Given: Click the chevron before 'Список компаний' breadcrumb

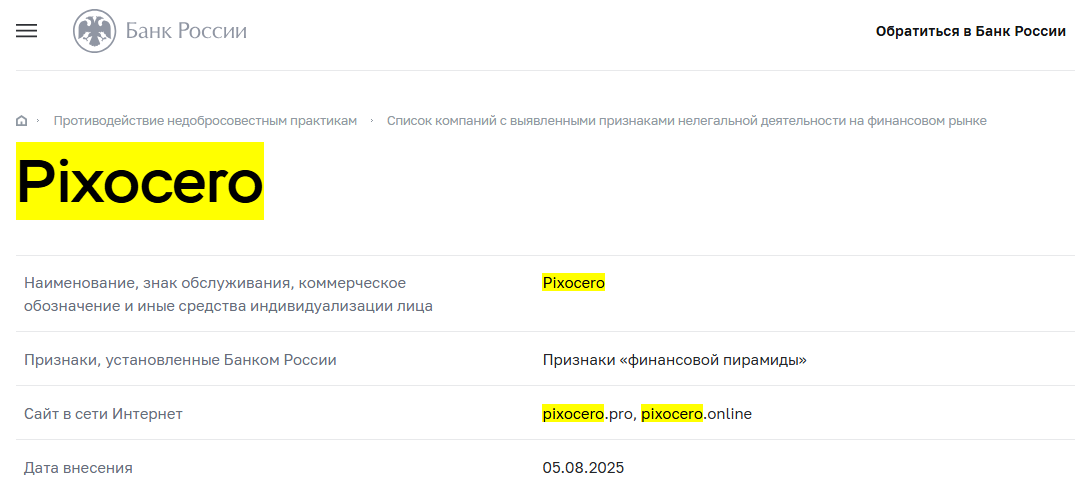Looking at the screenshot, I should tap(372, 121).
